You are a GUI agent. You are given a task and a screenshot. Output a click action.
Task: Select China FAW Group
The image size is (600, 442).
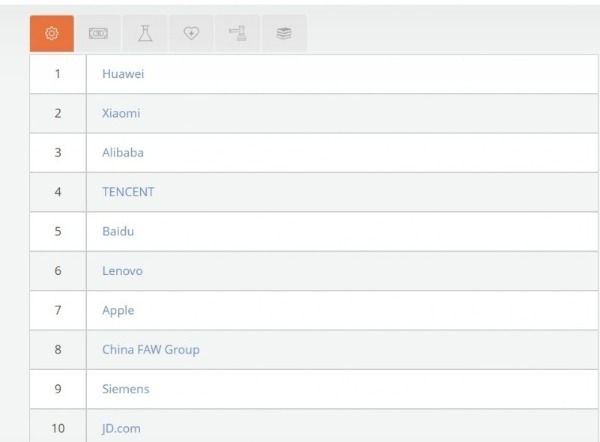click(x=151, y=350)
